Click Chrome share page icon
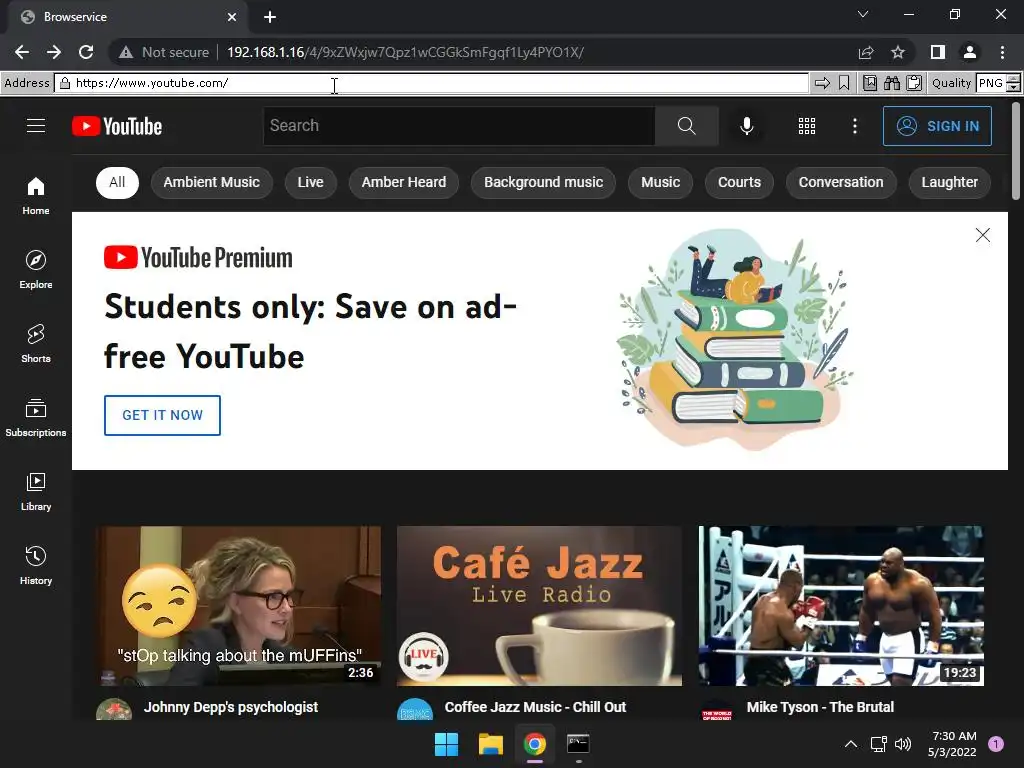 [866, 52]
